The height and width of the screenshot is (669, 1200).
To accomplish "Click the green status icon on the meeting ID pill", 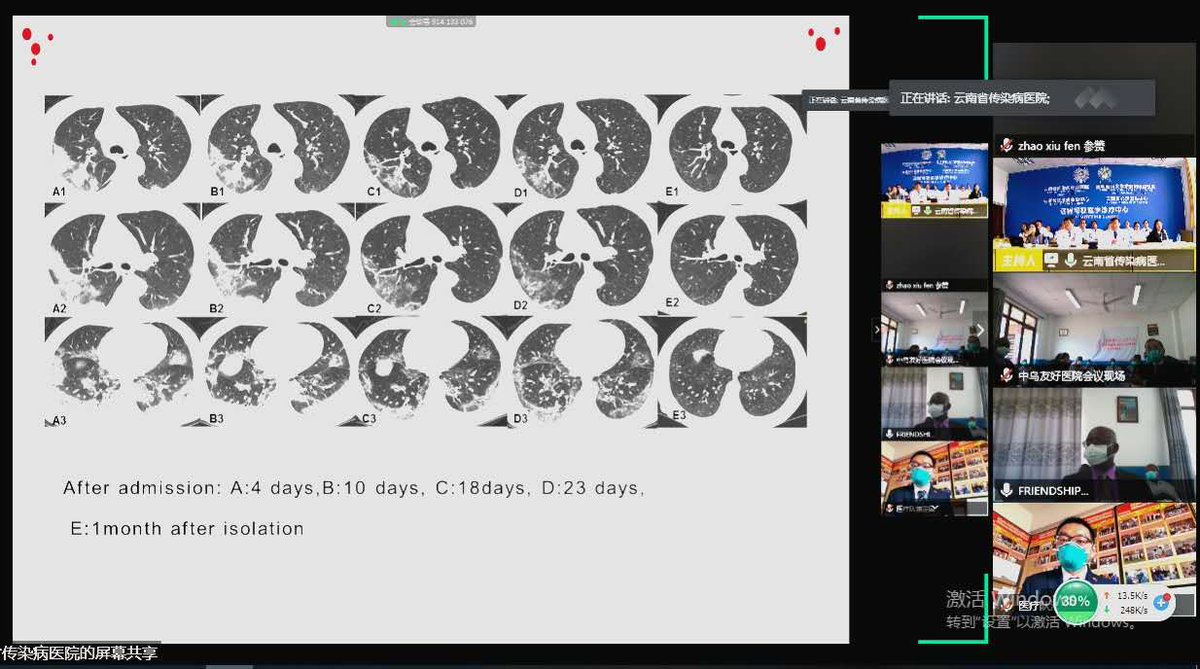I will (x=398, y=20).
